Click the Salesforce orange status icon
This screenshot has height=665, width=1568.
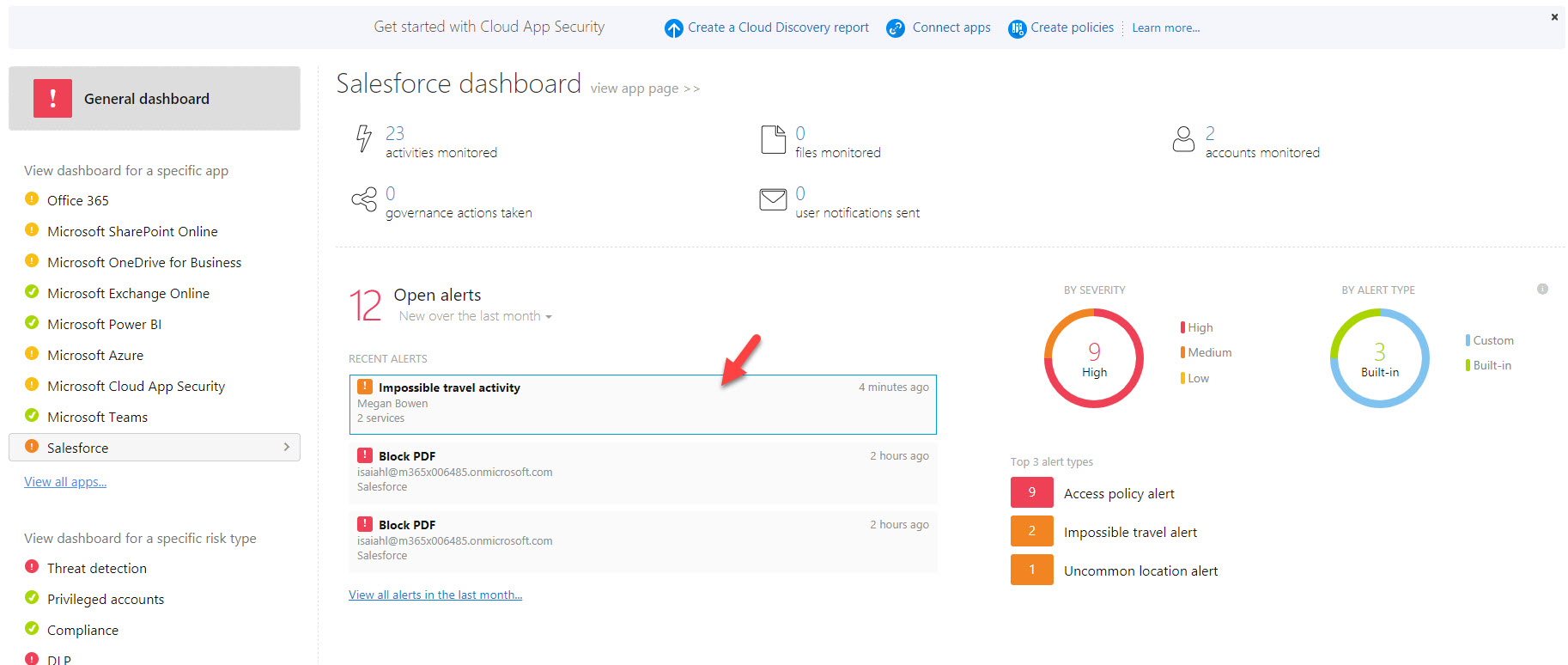pos(32,446)
